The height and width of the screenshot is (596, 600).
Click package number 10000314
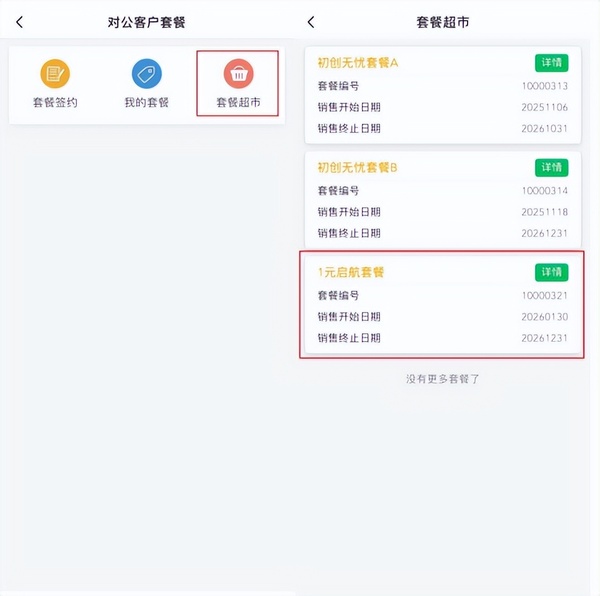[544, 190]
